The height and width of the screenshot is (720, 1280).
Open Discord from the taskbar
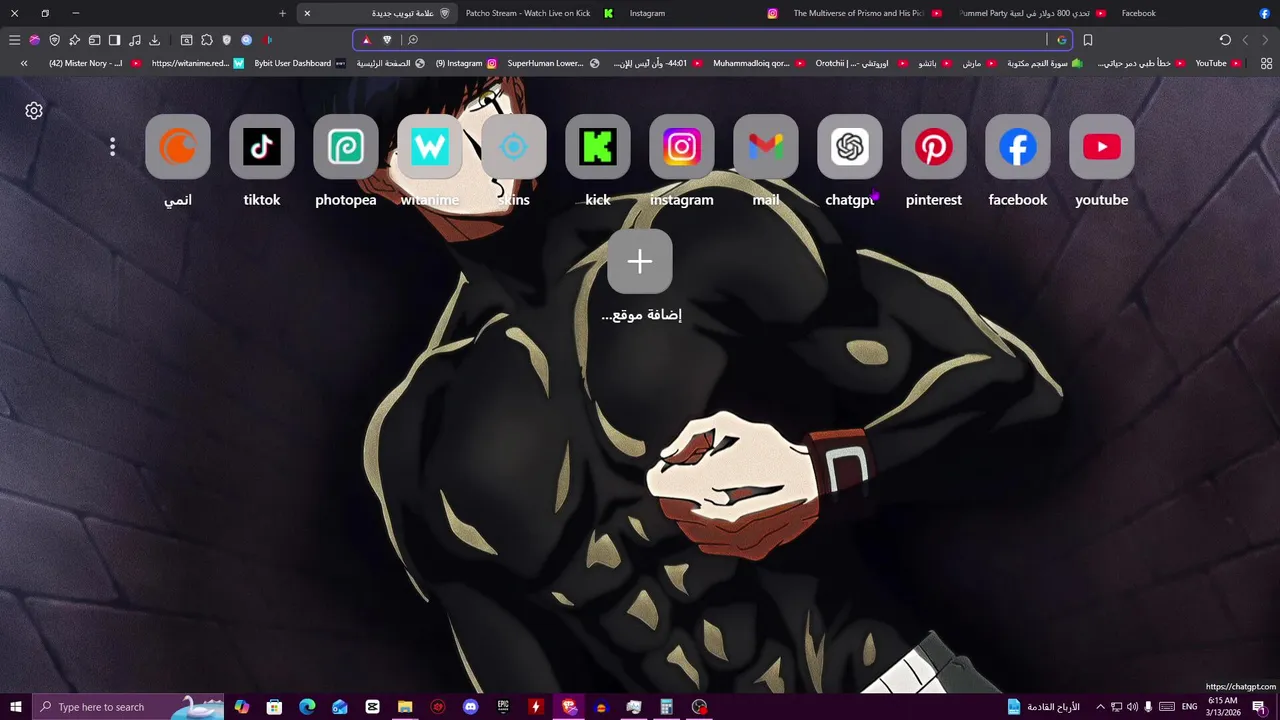(x=471, y=707)
